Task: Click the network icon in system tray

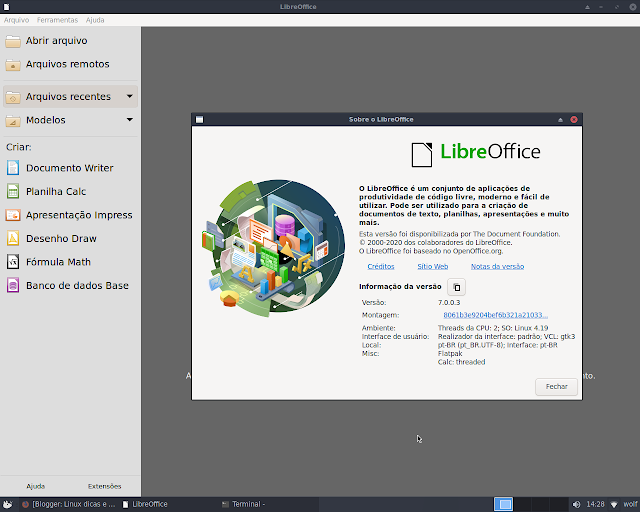Action: (613, 504)
